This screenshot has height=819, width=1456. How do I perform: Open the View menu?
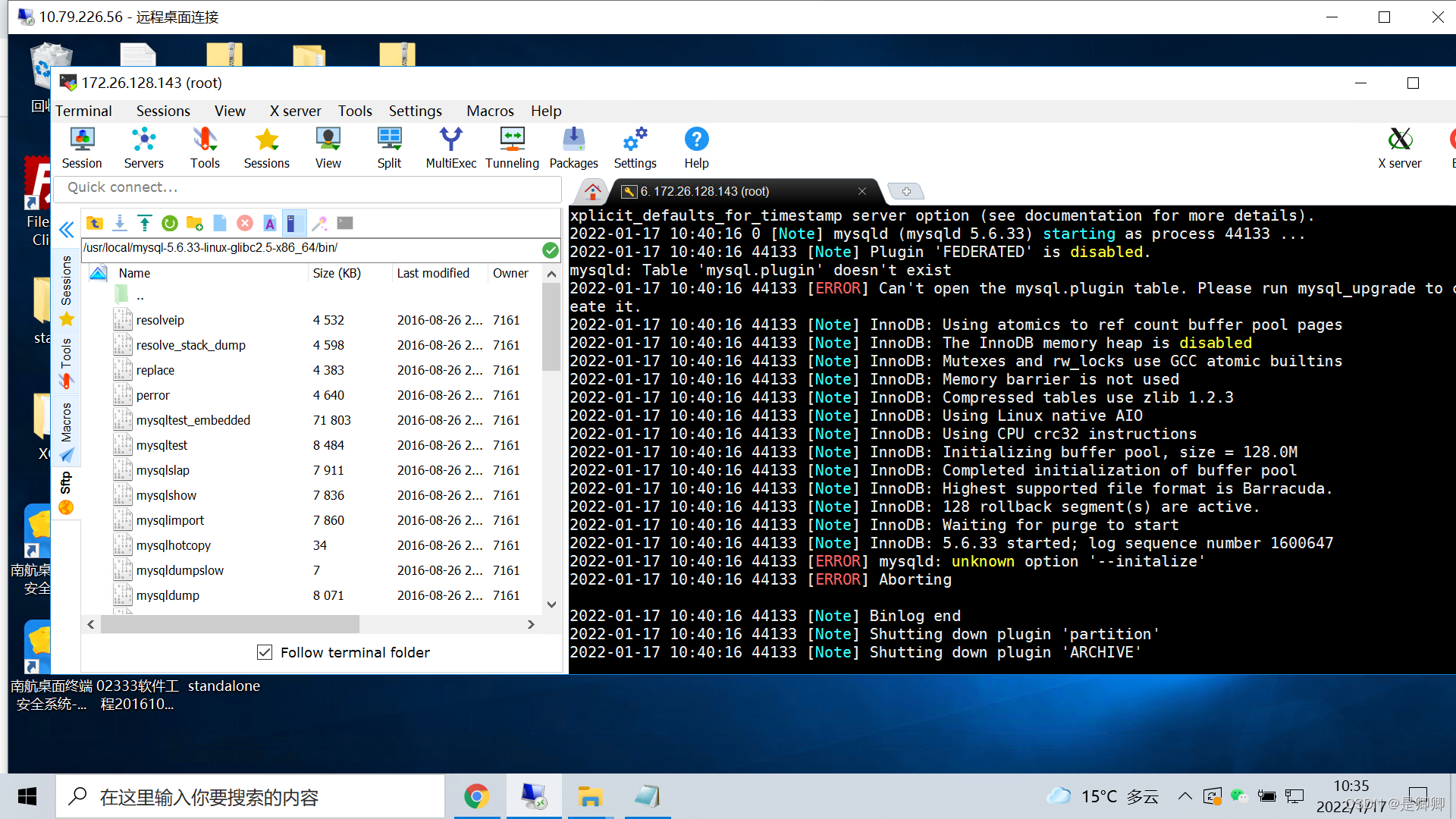(x=230, y=111)
